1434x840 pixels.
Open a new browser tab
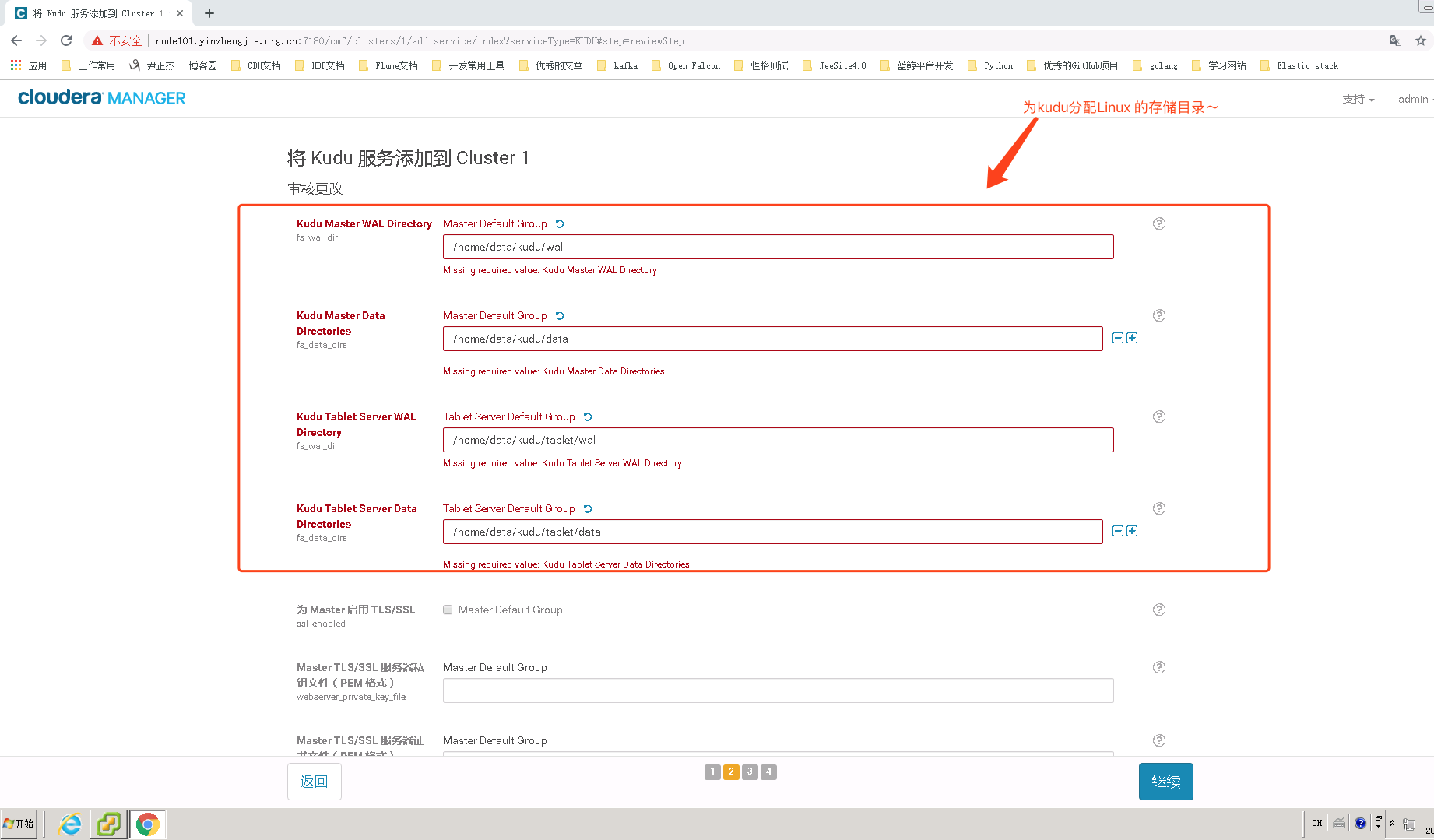[x=209, y=13]
